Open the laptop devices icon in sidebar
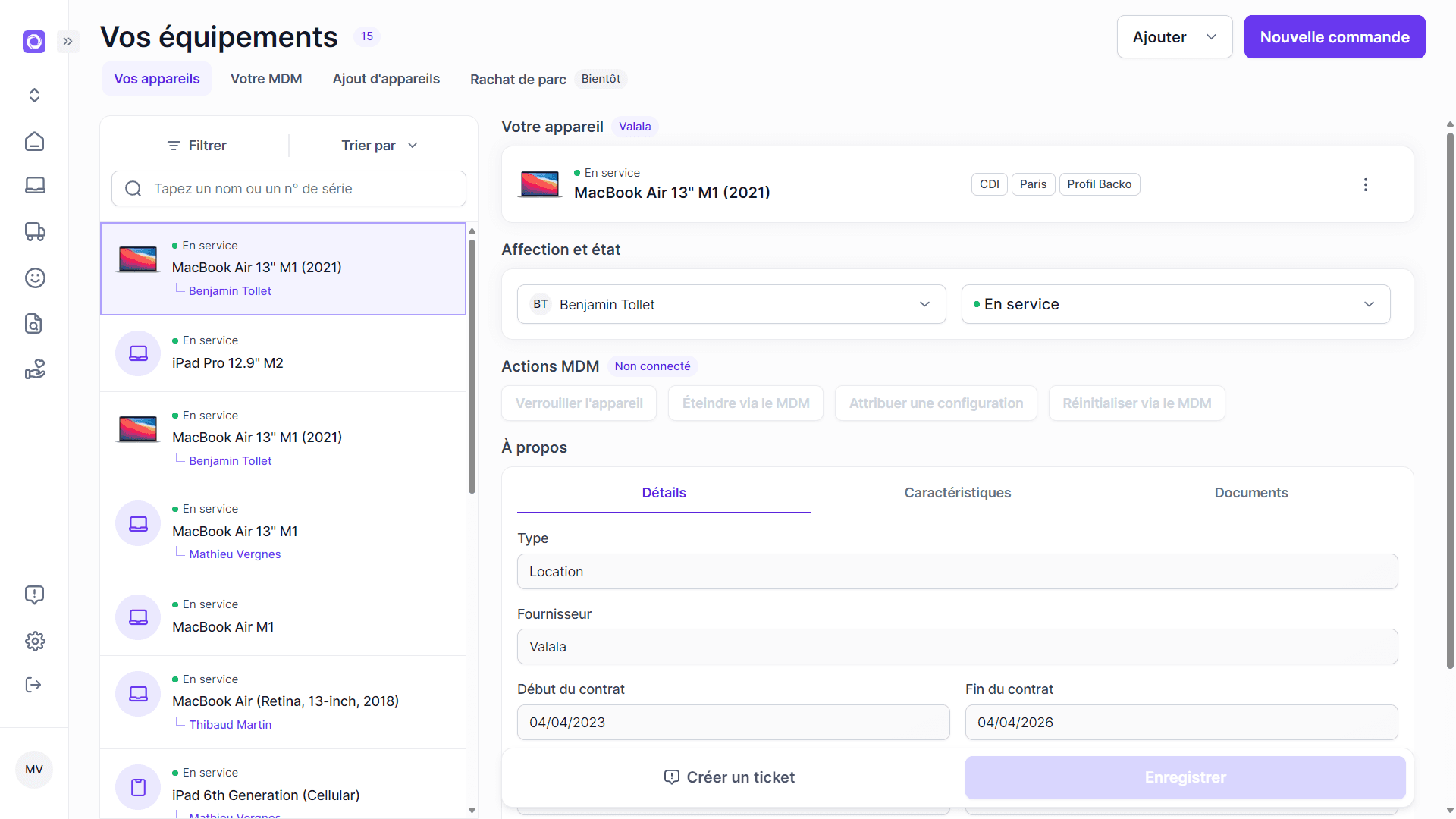The width and height of the screenshot is (1456, 819). (35, 186)
